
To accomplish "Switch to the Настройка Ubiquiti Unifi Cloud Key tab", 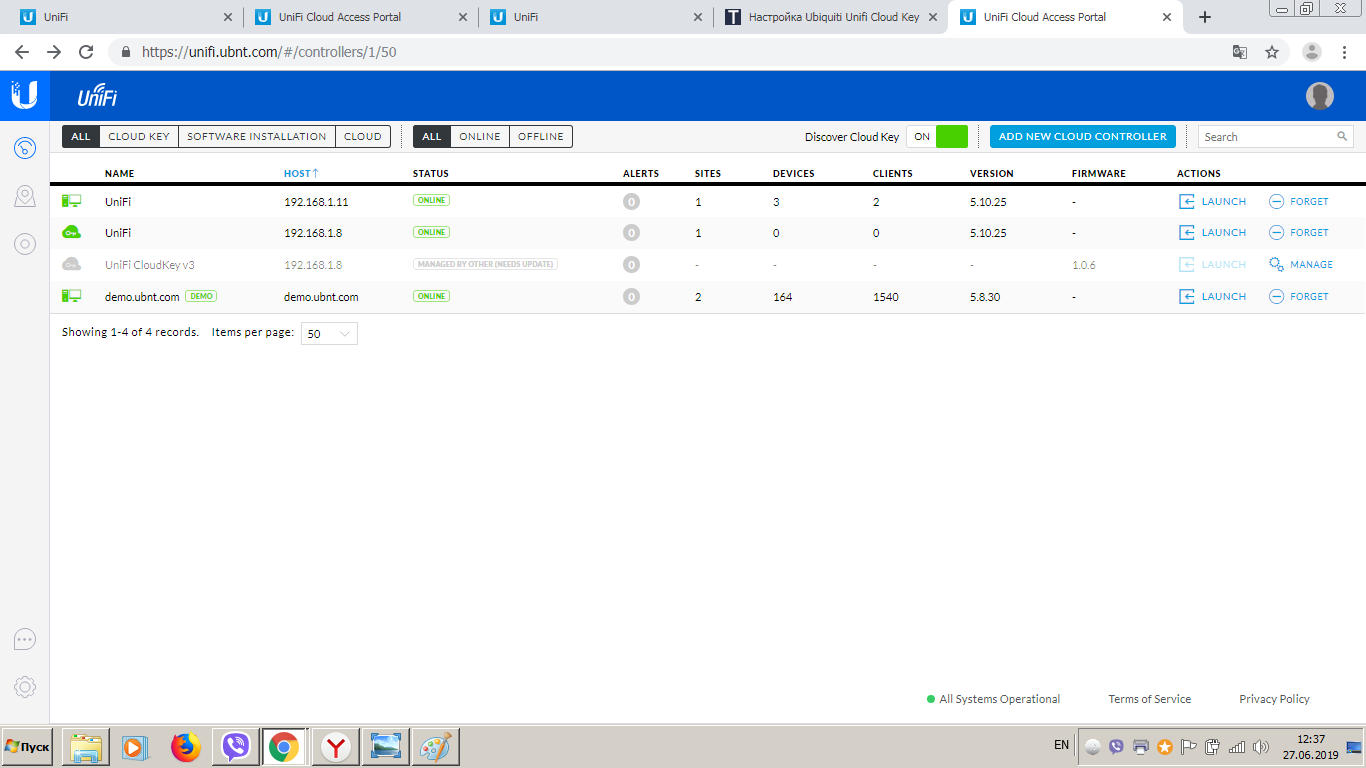I will (831, 17).
